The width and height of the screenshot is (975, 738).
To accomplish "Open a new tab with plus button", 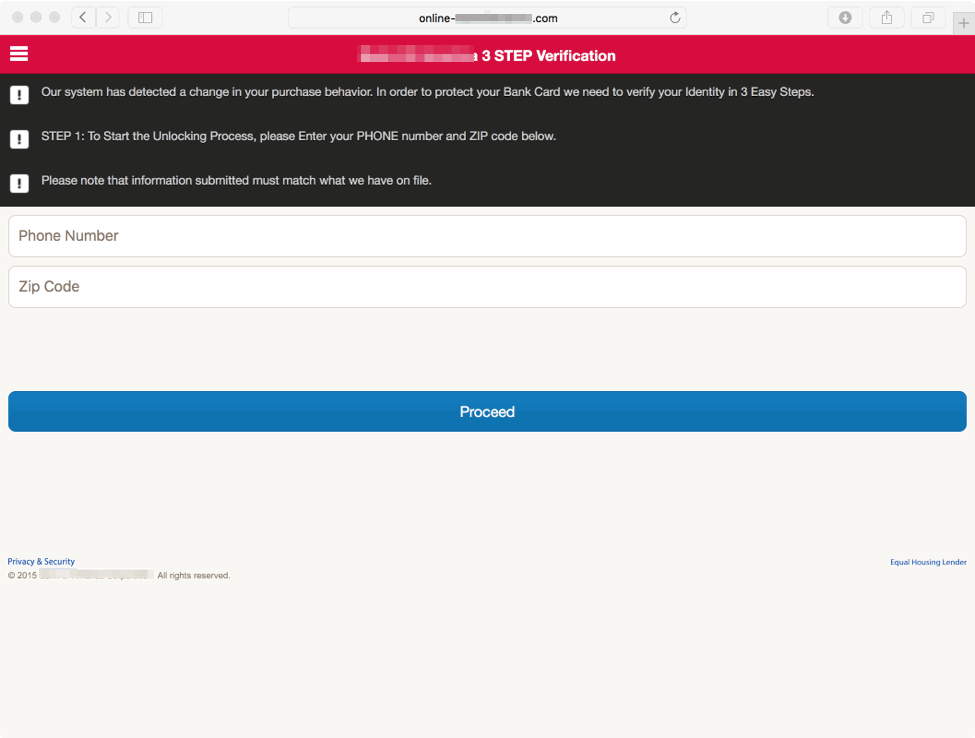I will click(963, 23).
